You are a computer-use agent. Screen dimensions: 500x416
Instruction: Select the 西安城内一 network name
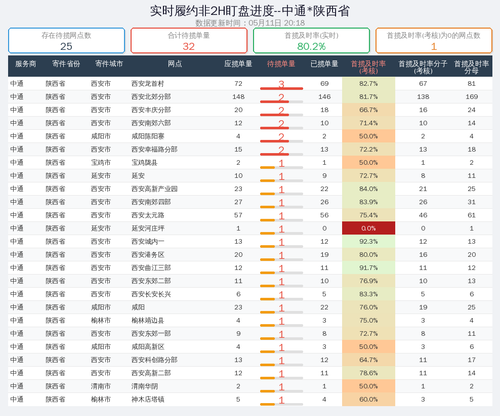pyautogui.click(x=148, y=241)
